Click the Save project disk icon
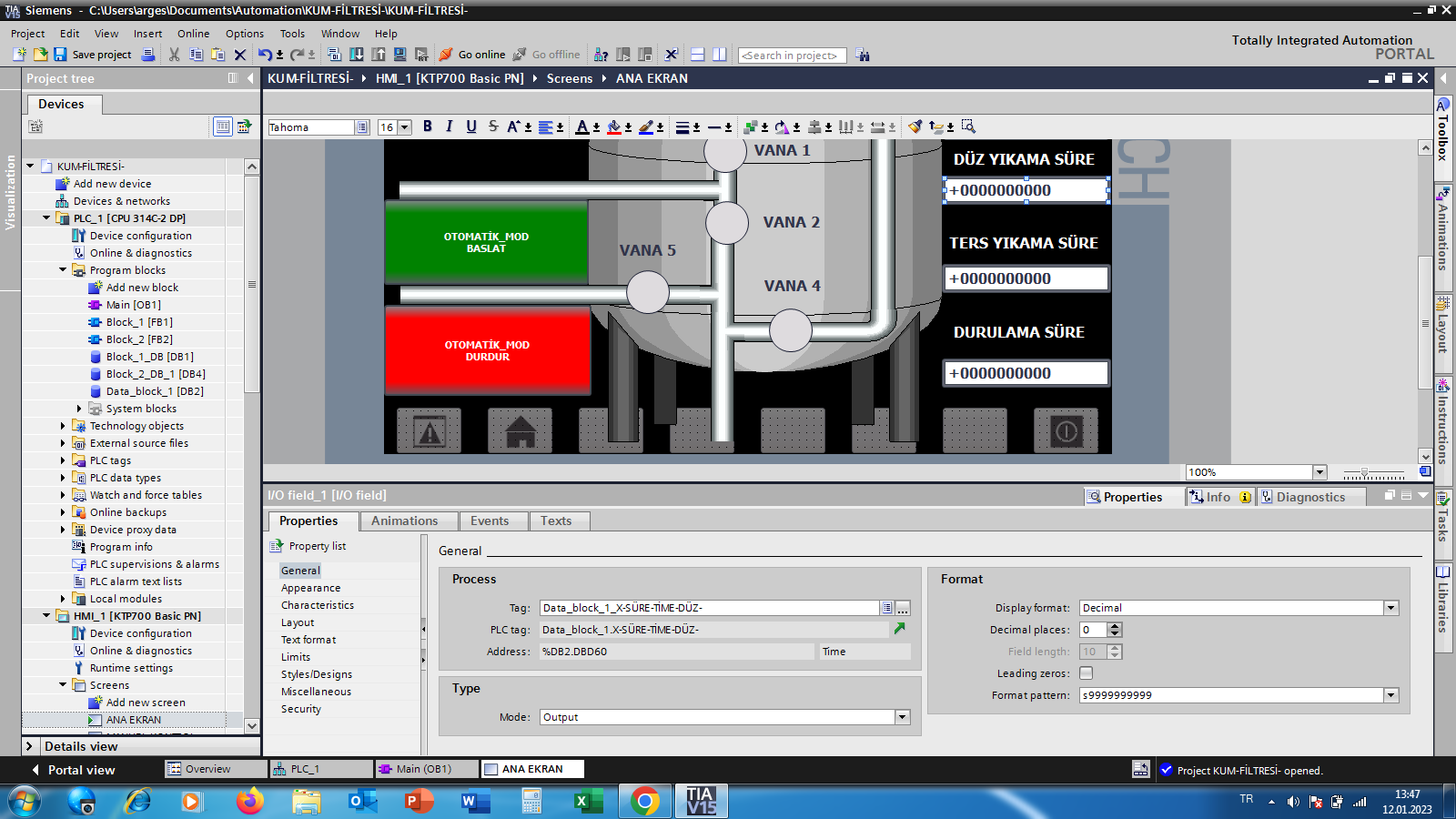This screenshot has width=1456, height=819. click(x=60, y=55)
